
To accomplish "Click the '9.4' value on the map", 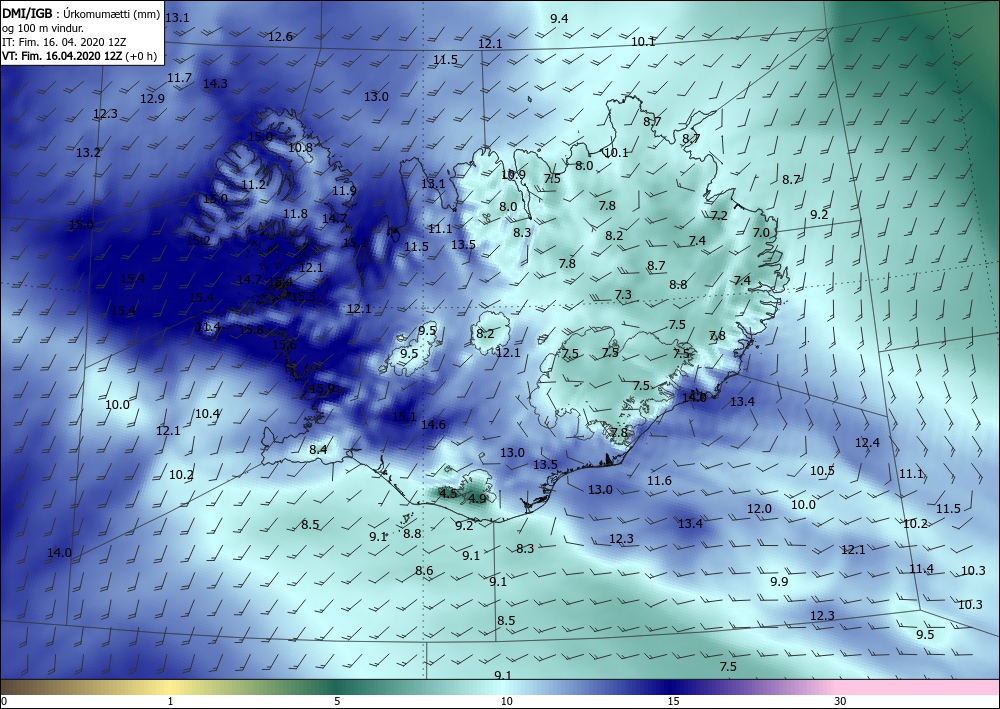I will [x=559, y=18].
